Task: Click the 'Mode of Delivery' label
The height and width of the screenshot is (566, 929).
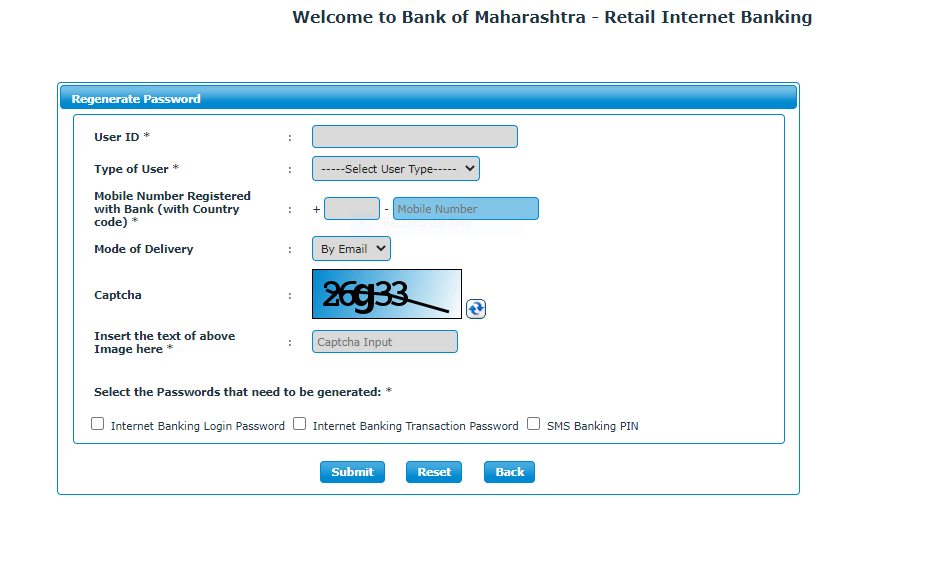Action: pyautogui.click(x=144, y=249)
